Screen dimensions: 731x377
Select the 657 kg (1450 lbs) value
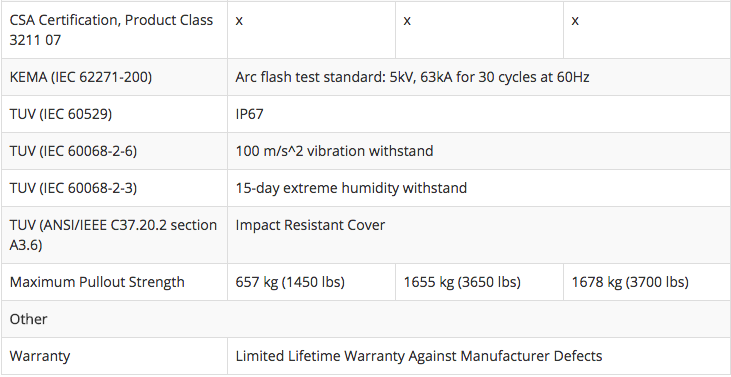[x=290, y=282]
